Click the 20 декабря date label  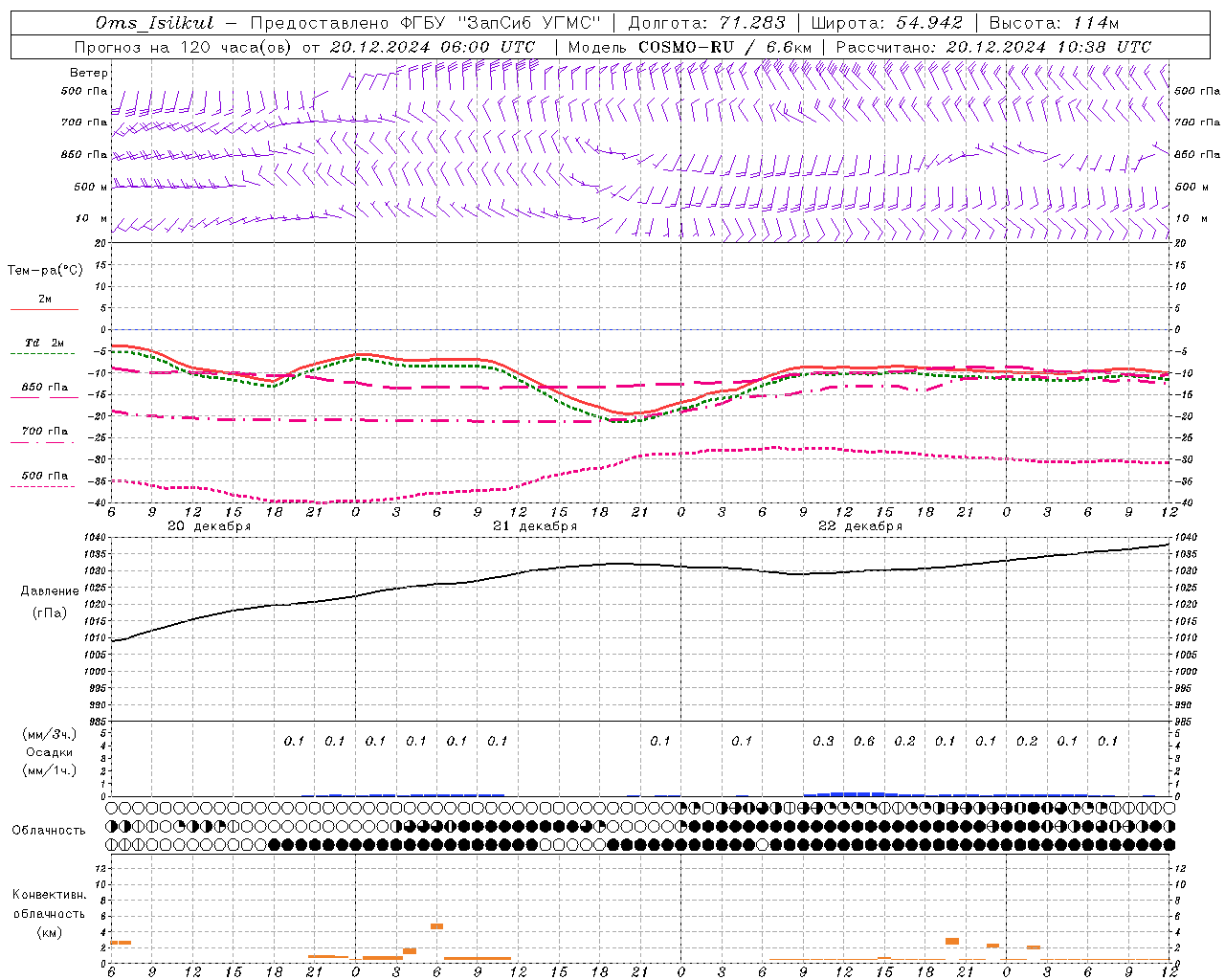click(210, 526)
